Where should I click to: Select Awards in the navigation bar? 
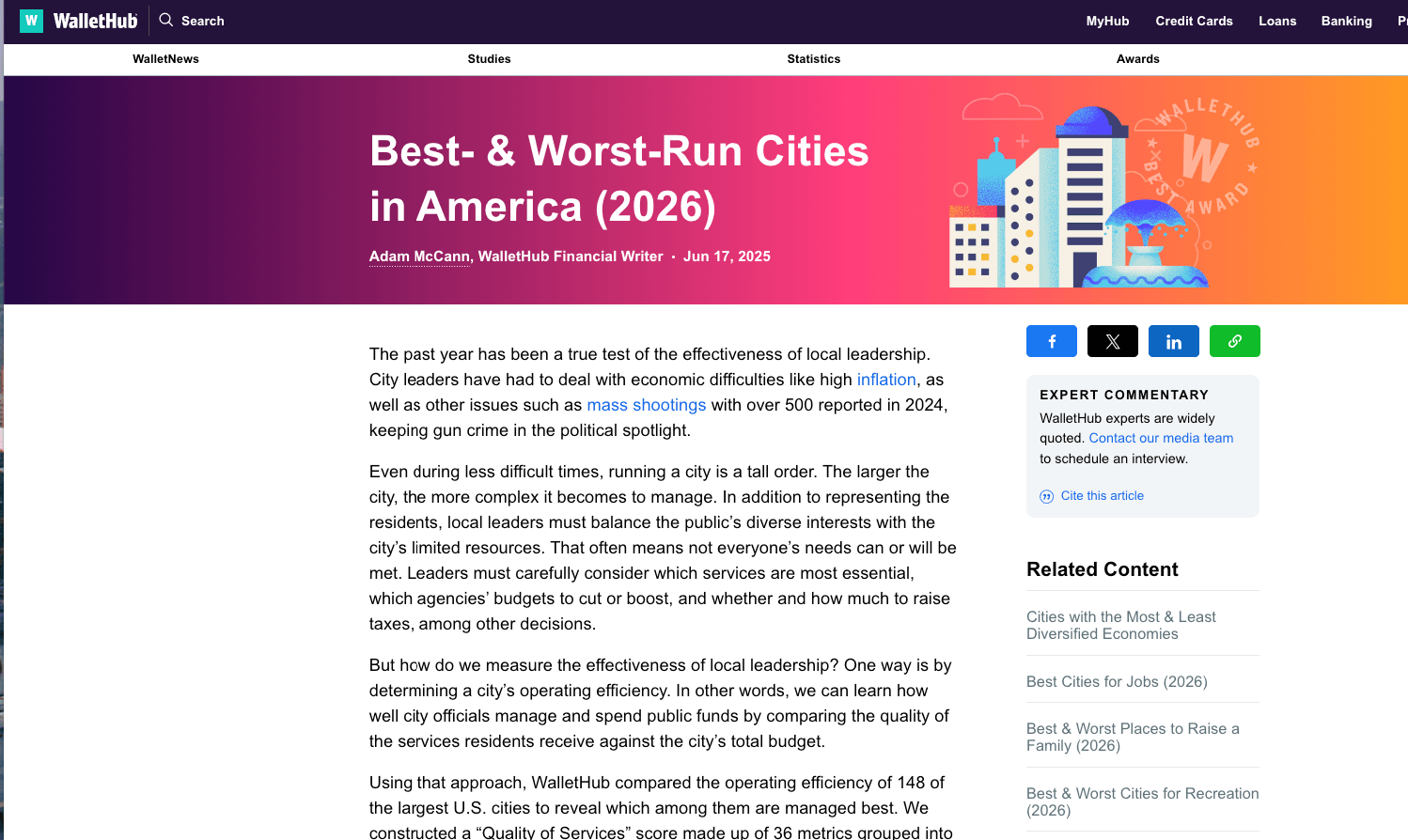click(1137, 58)
